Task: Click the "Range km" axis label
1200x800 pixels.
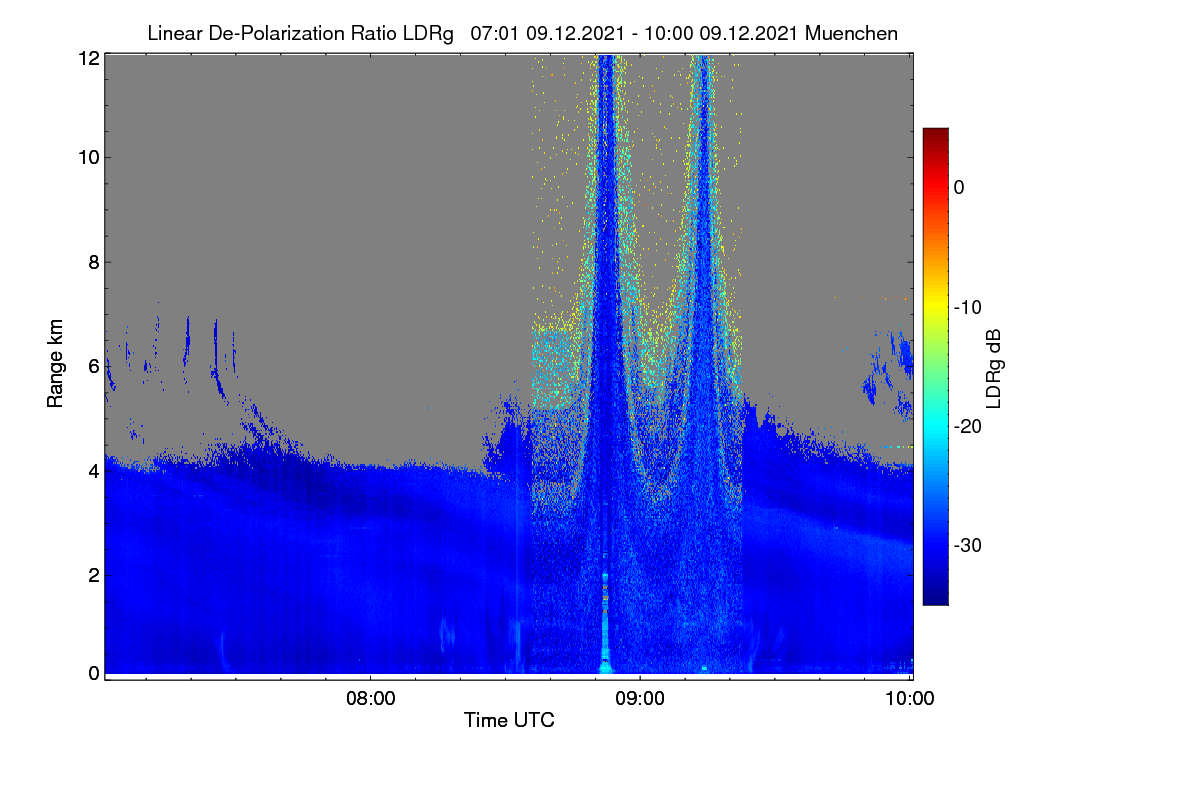Action: pyautogui.click(x=56, y=363)
